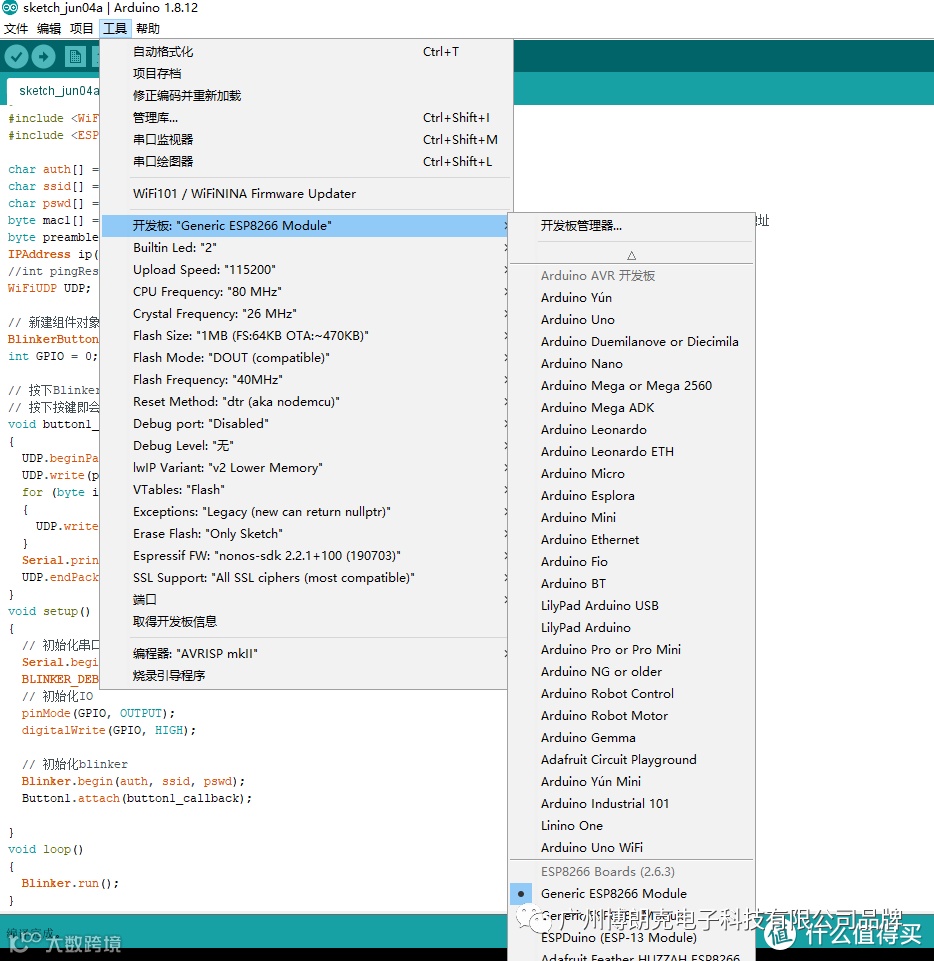Switch to the sketch_jun04a tab
This screenshot has width=934, height=961.
point(55,91)
